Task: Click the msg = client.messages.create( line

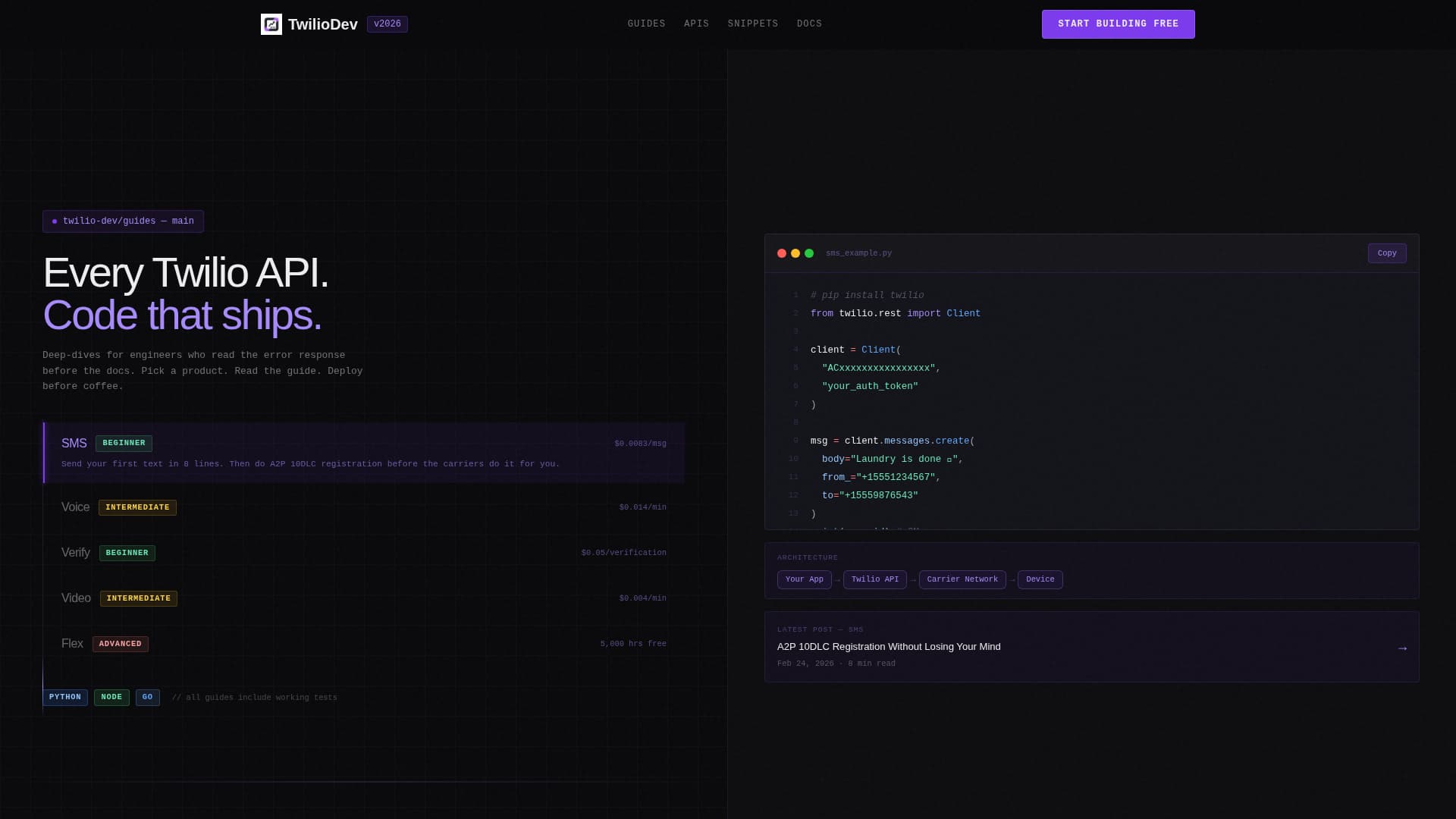Action: coord(892,441)
